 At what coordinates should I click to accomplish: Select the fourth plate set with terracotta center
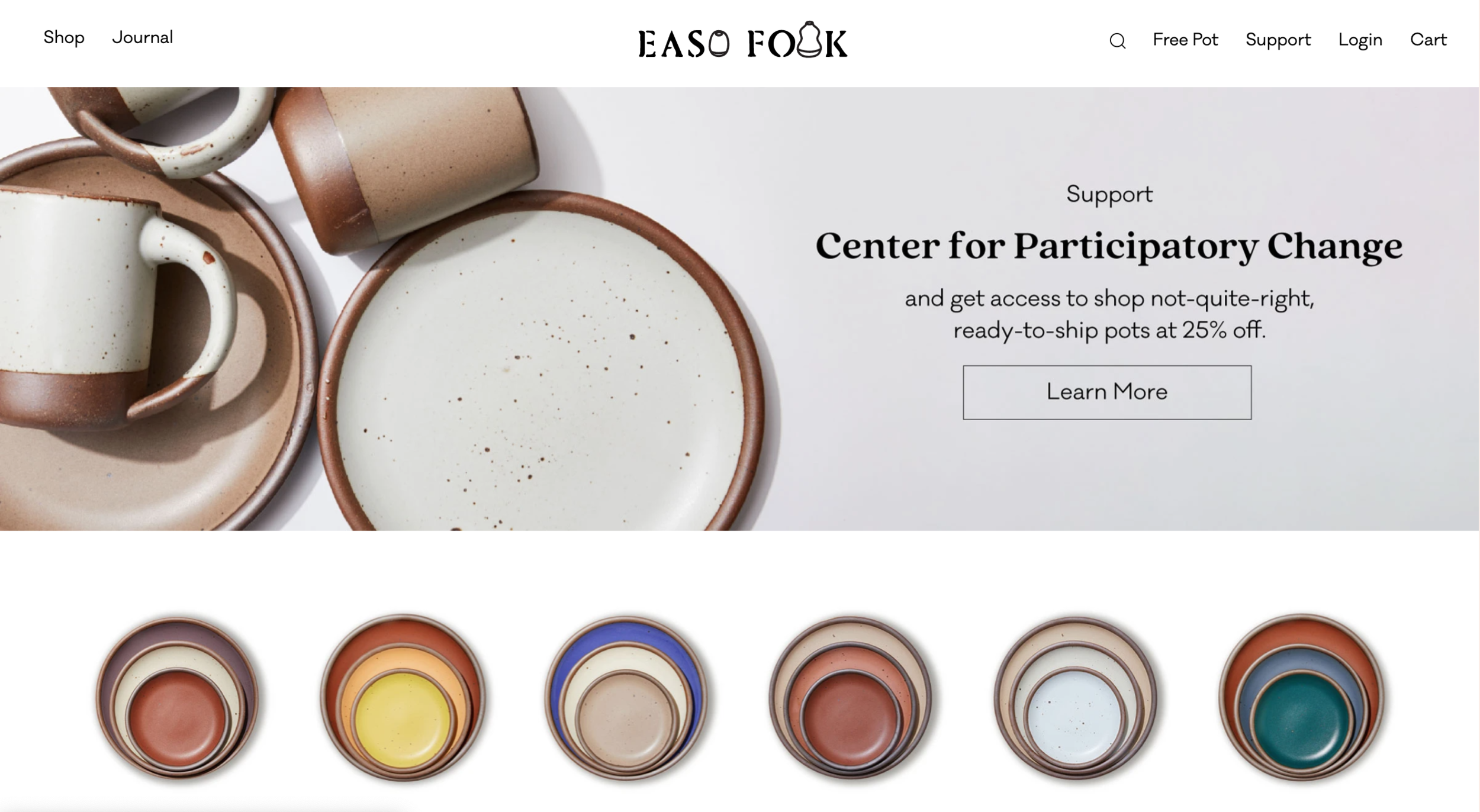pyautogui.click(x=851, y=698)
